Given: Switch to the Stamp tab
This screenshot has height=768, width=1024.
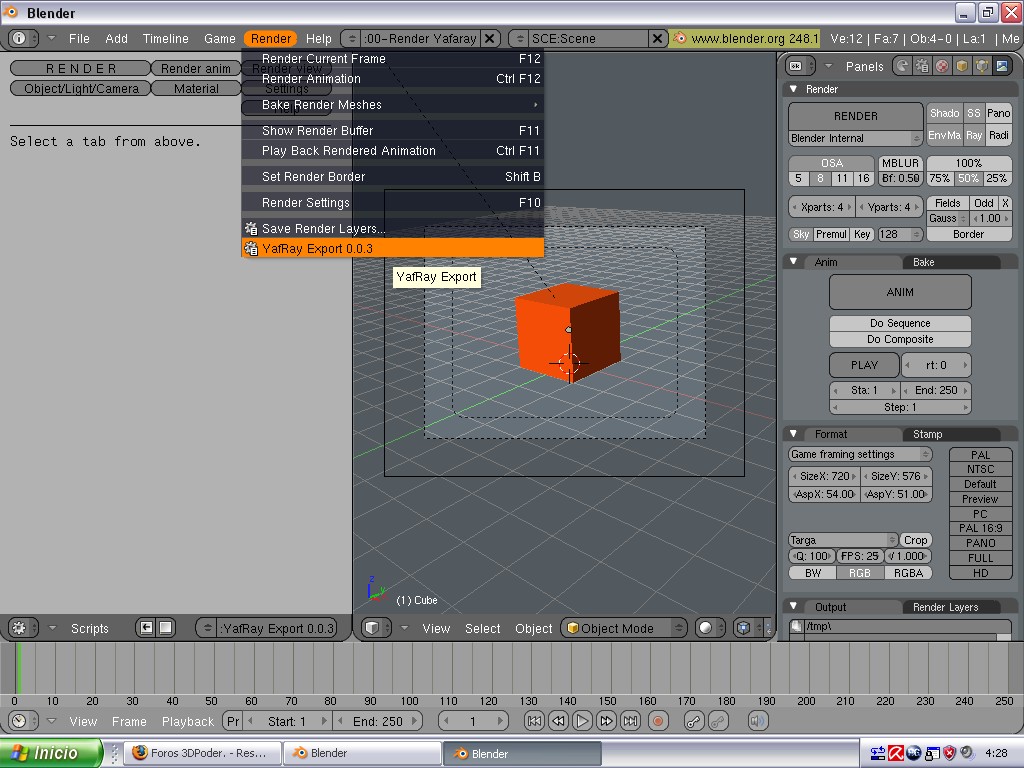Looking at the screenshot, I should pyautogui.click(x=950, y=434).
